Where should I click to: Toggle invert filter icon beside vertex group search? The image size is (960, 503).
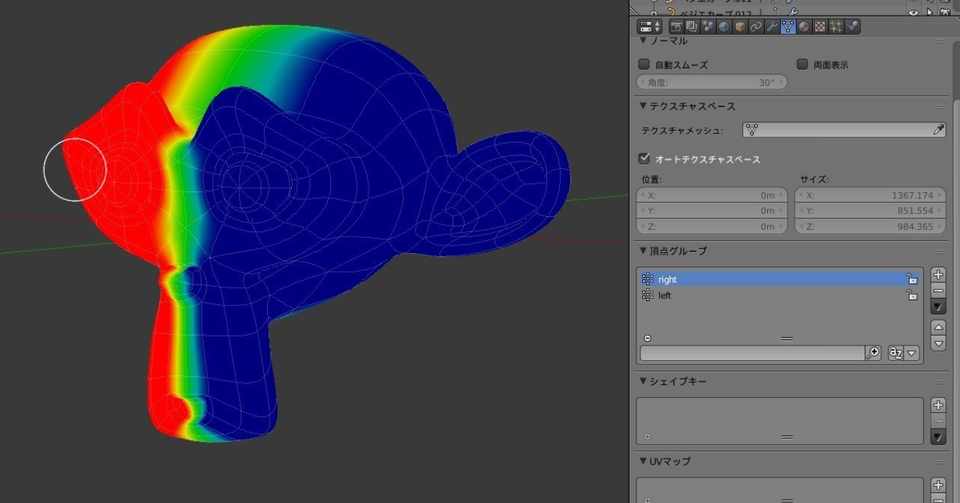pyautogui.click(x=874, y=352)
